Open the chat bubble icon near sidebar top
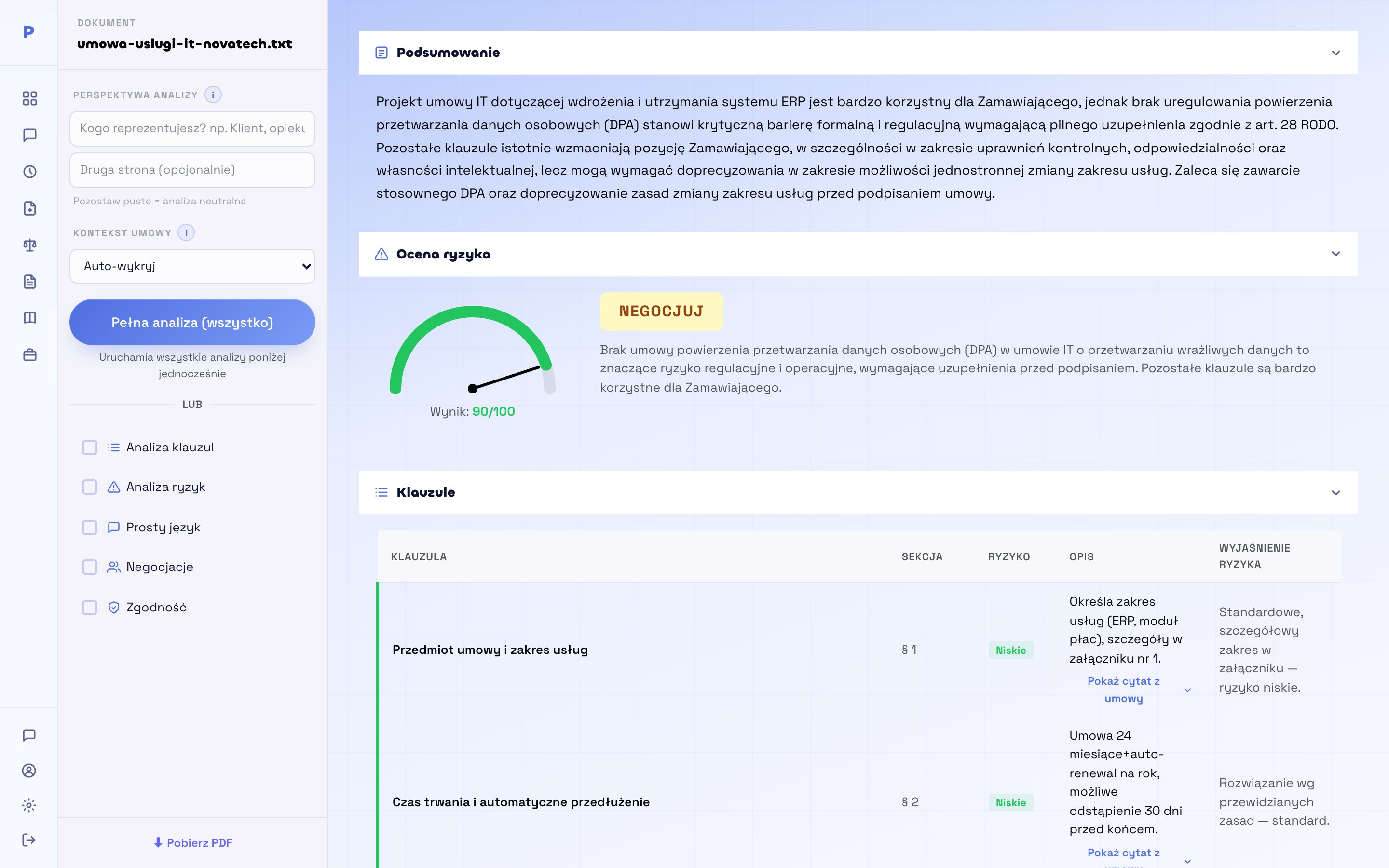 29,135
